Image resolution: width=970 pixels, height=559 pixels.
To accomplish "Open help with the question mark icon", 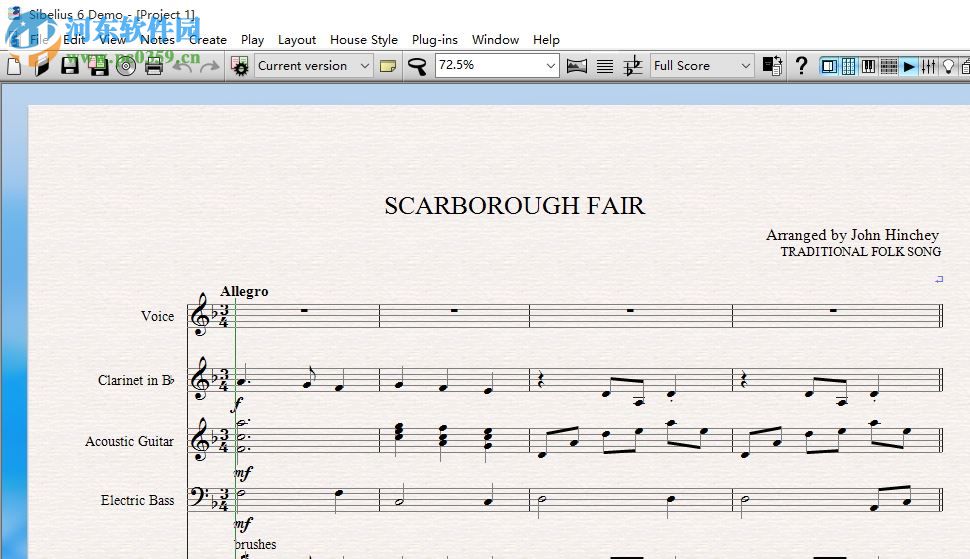I will (x=801, y=66).
